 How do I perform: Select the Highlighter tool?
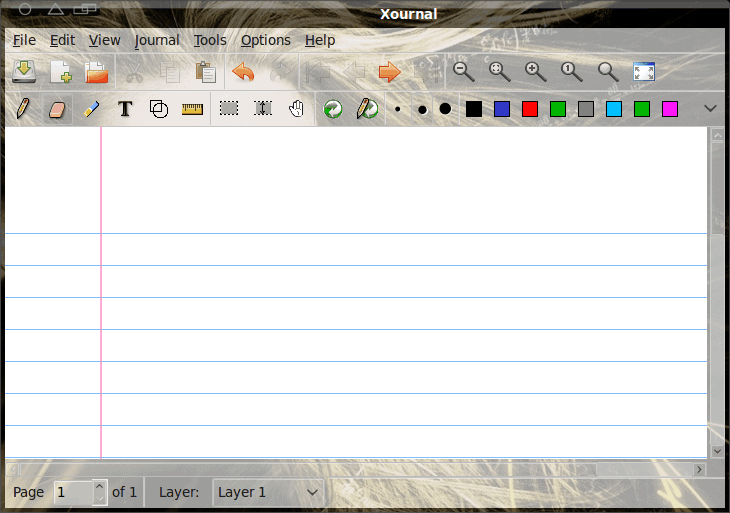click(x=91, y=109)
